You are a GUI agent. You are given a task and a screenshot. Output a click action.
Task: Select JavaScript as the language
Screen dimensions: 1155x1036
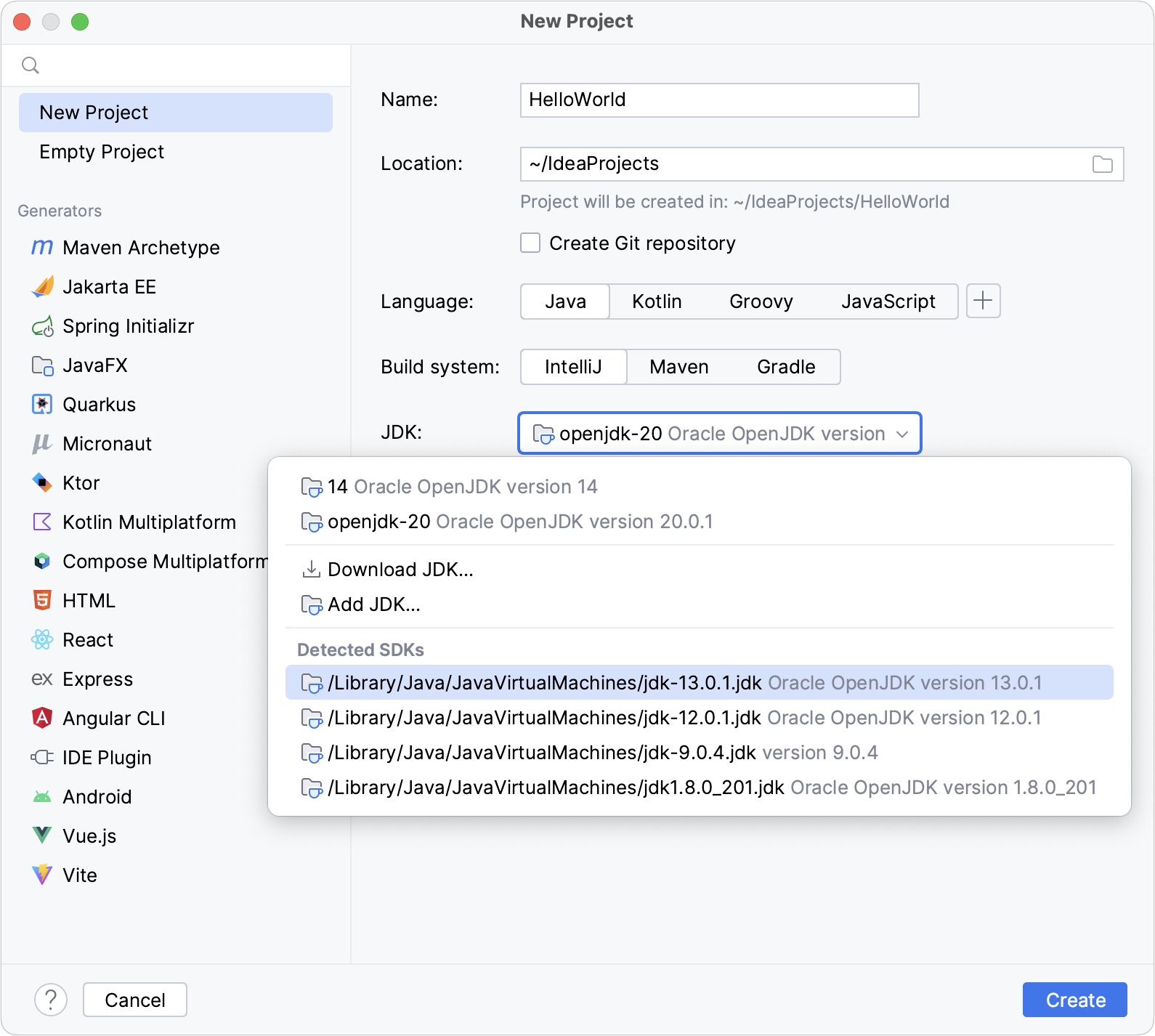[x=888, y=302]
